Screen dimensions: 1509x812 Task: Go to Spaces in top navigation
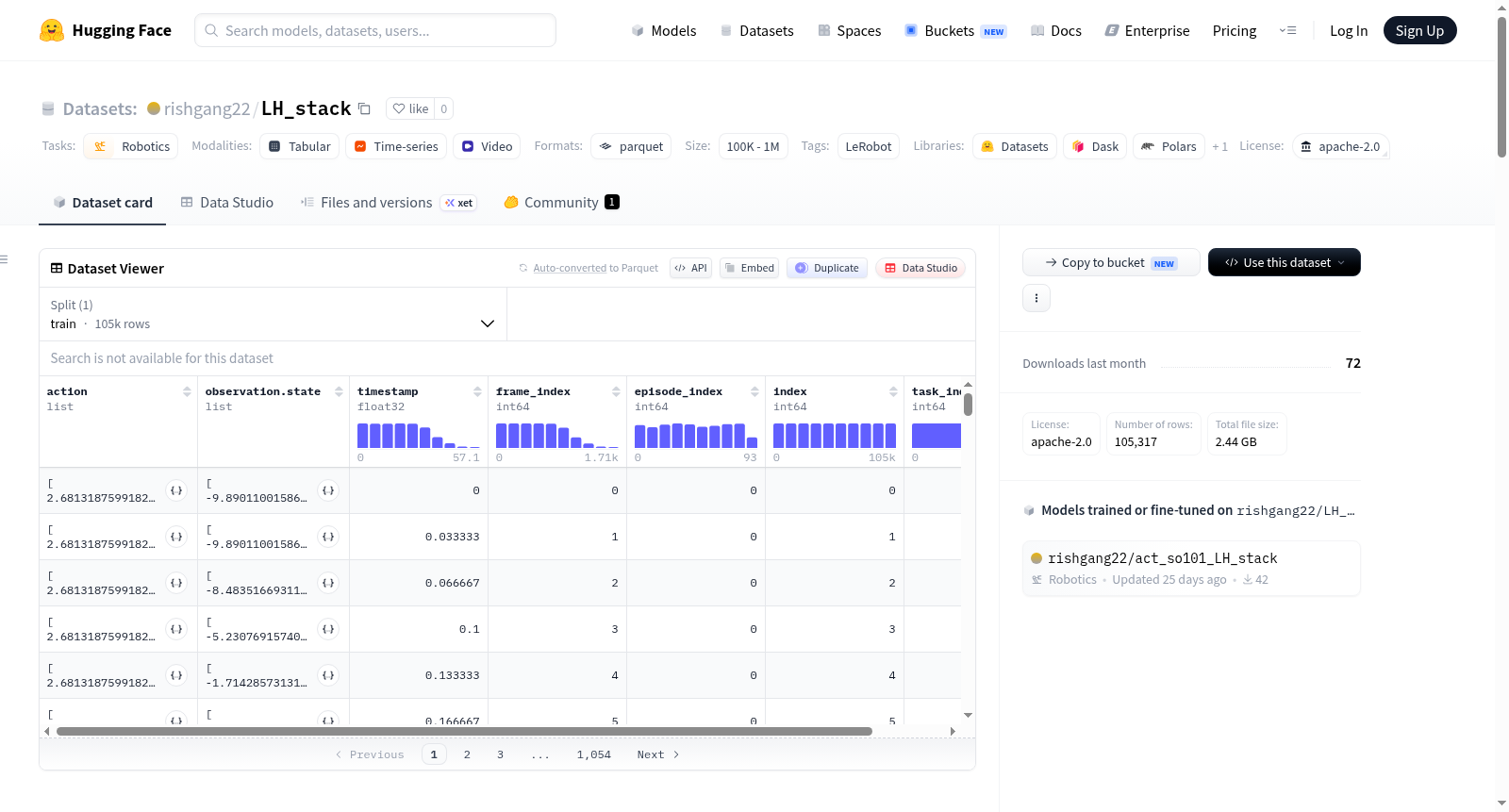(850, 30)
